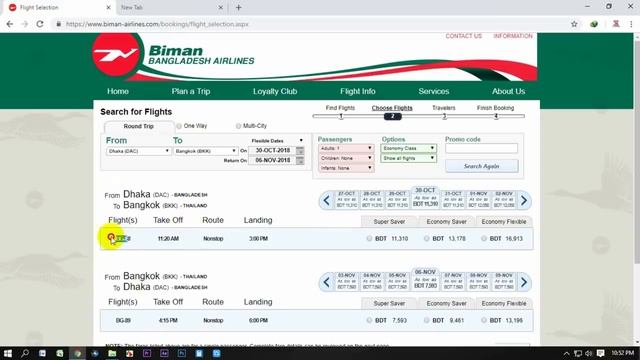640x360 pixels.
Task: Open the From Dhaka (DAC) dropdown
Action: pyautogui.click(x=138, y=151)
